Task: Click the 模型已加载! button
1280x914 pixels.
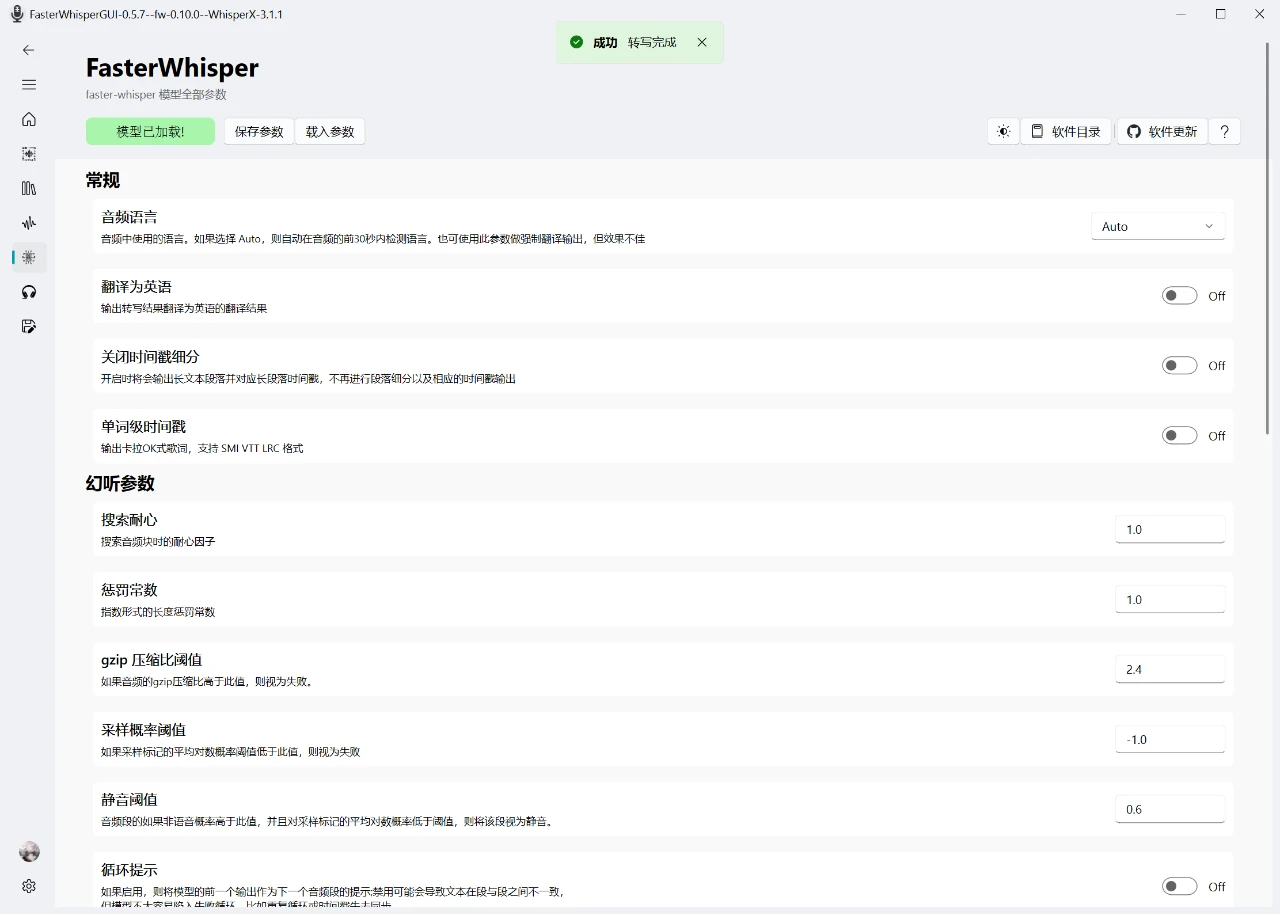Action: click(x=150, y=131)
